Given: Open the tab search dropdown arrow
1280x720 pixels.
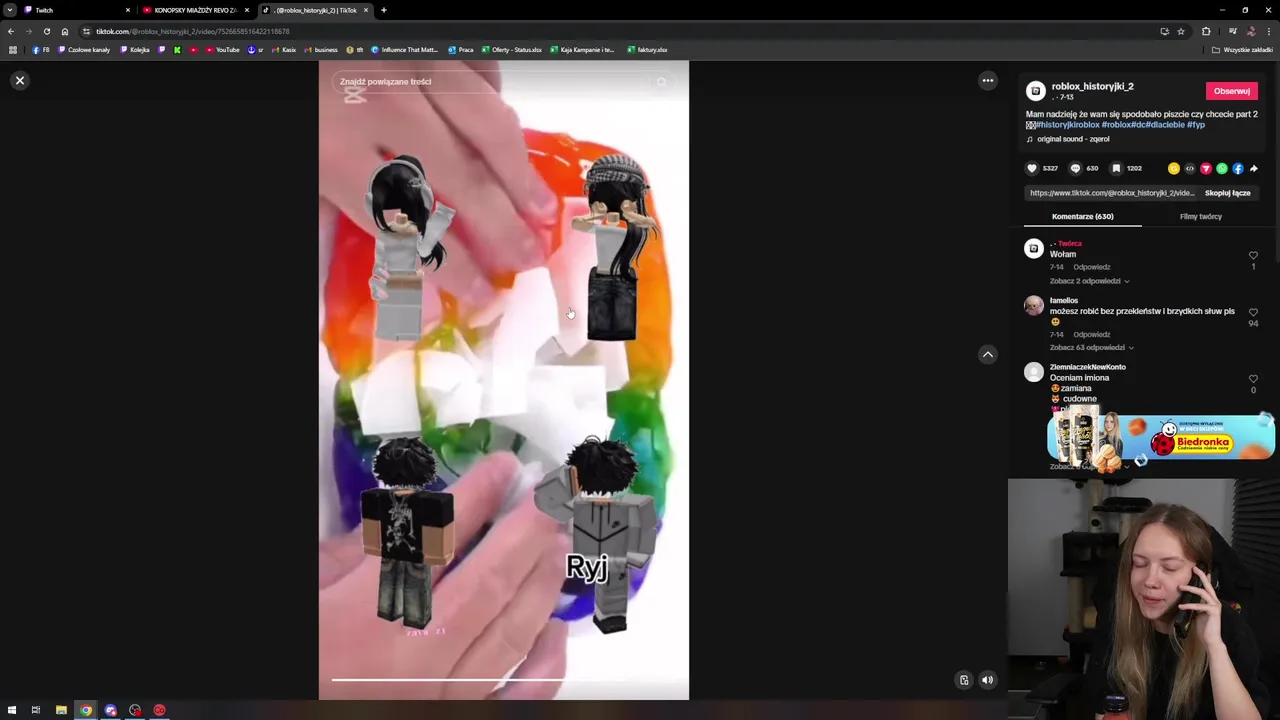Looking at the screenshot, I should (9, 10).
